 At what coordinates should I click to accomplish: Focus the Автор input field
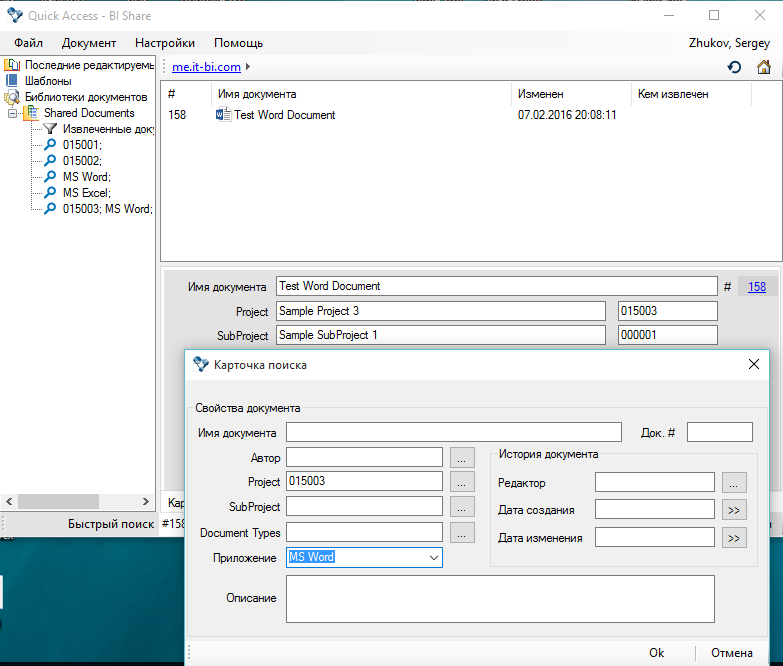(364, 457)
